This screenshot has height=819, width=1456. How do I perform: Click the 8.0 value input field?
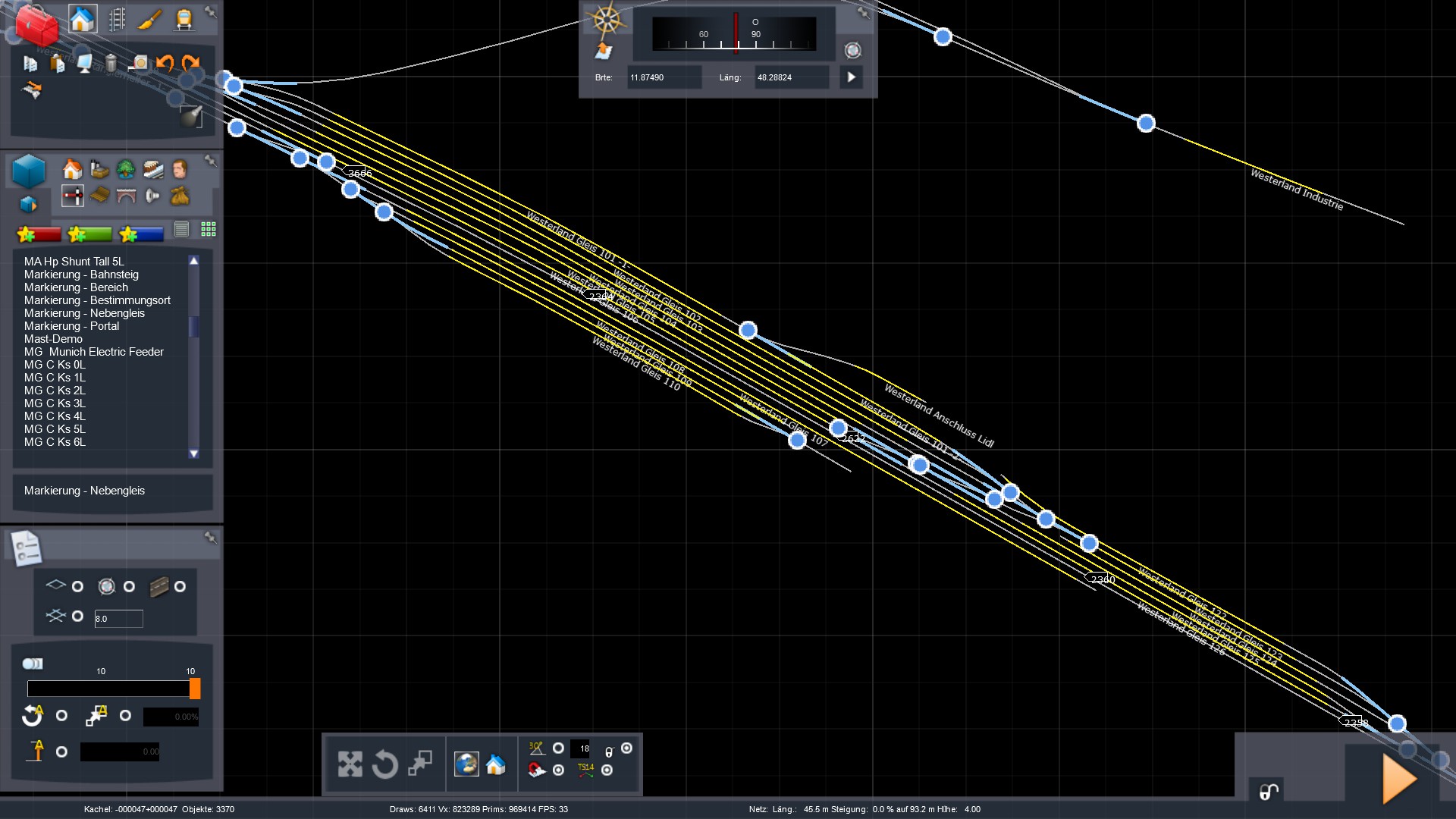(118, 619)
